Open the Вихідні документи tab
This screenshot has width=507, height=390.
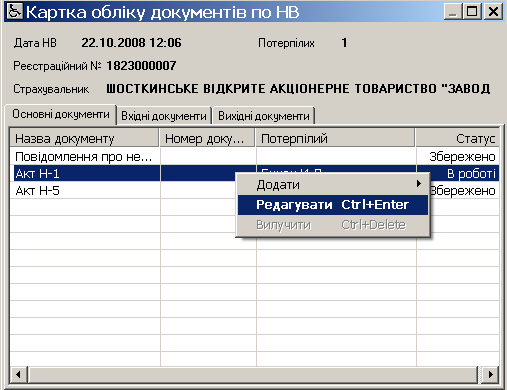click(x=264, y=116)
